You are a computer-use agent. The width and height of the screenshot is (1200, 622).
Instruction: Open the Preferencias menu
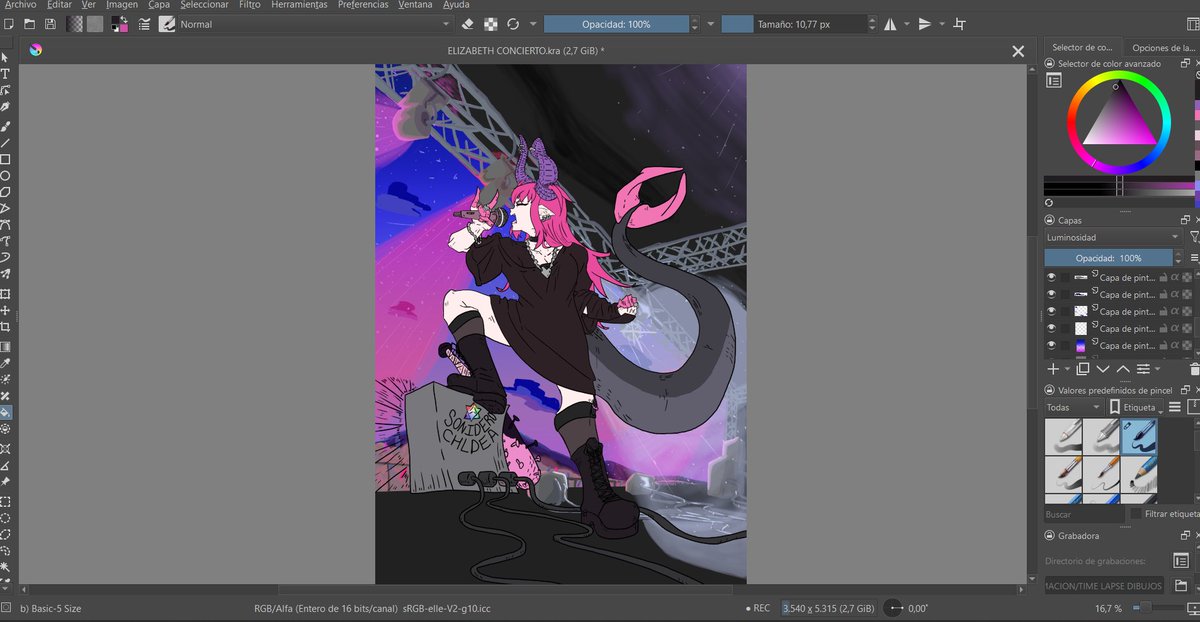[x=363, y=5]
